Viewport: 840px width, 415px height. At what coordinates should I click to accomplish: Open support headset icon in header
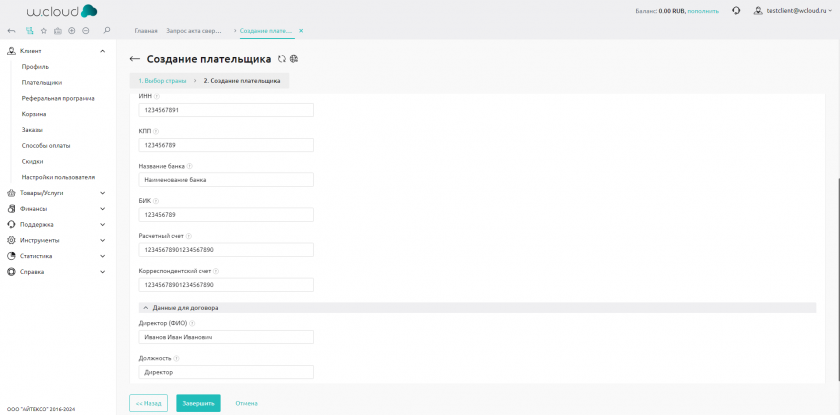tap(736, 10)
